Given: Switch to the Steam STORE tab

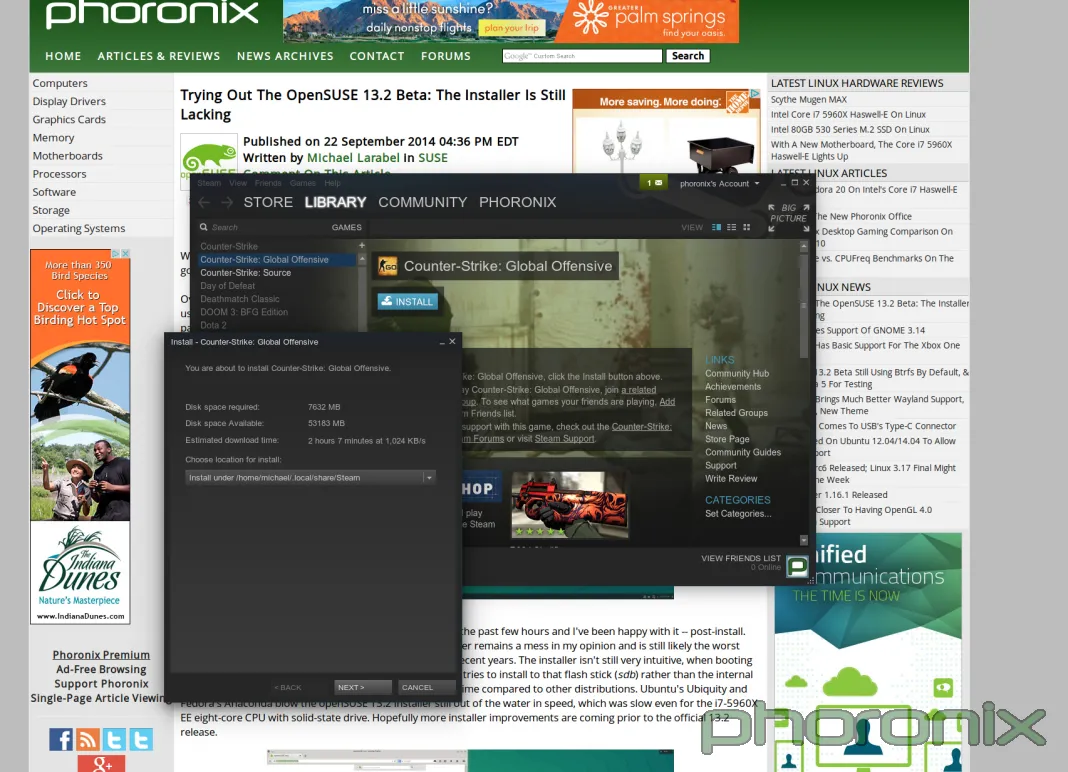Looking at the screenshot, I should [x=268, y=202].
